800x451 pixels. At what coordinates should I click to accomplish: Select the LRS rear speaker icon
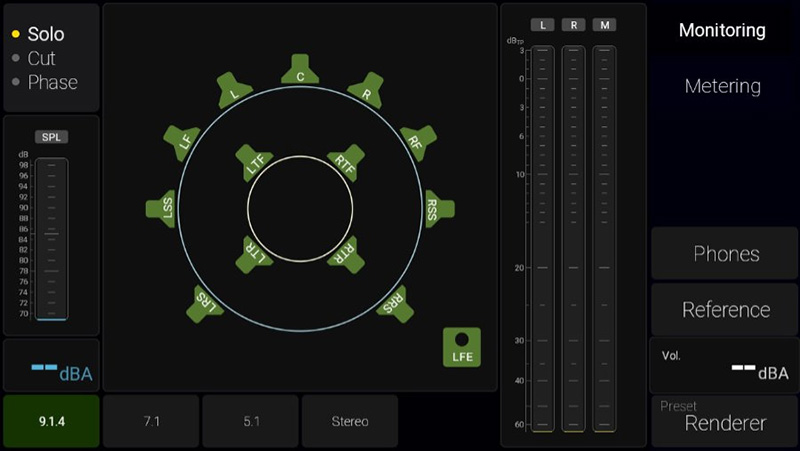[206, 302]
